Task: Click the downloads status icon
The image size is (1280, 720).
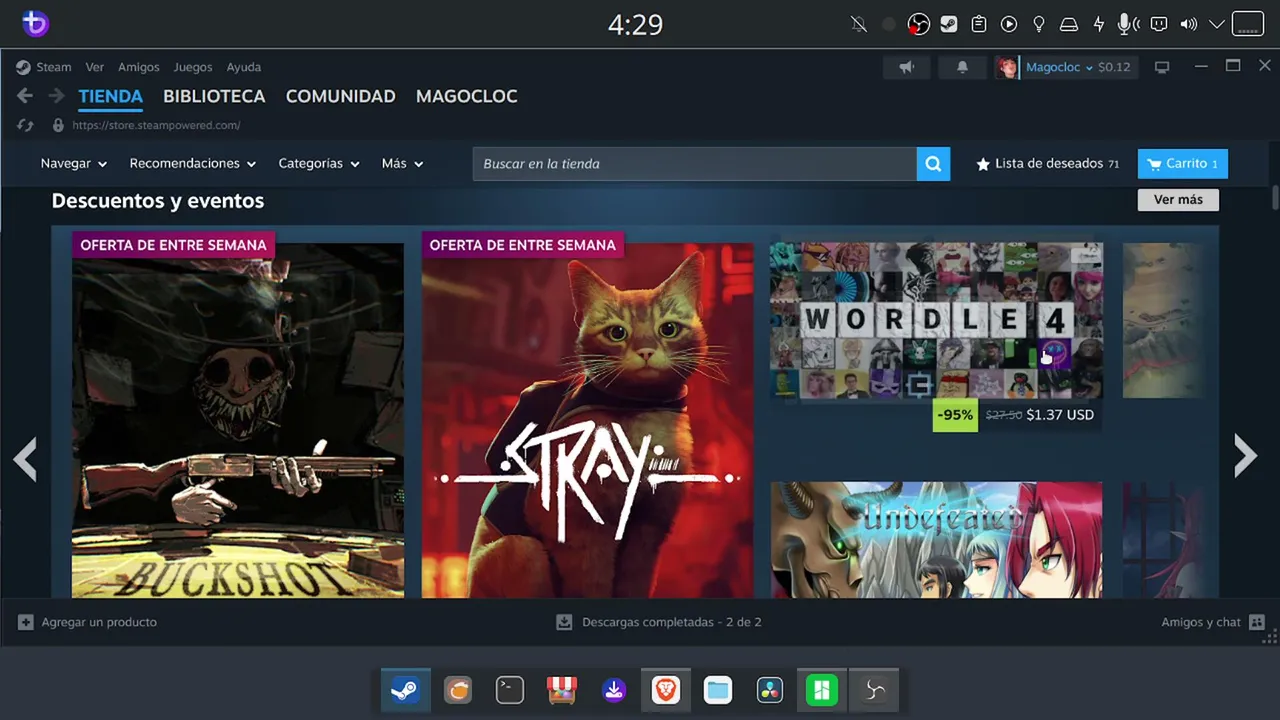Action: [x=564, y=622]
